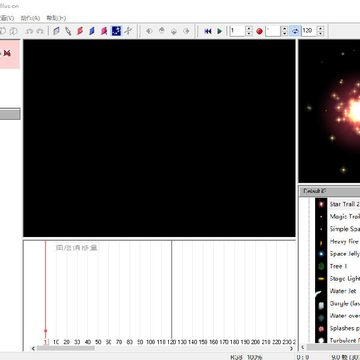360x360 pixels.
Task: Select the Gurgle emitter entry
Action: tap(345, 303)
